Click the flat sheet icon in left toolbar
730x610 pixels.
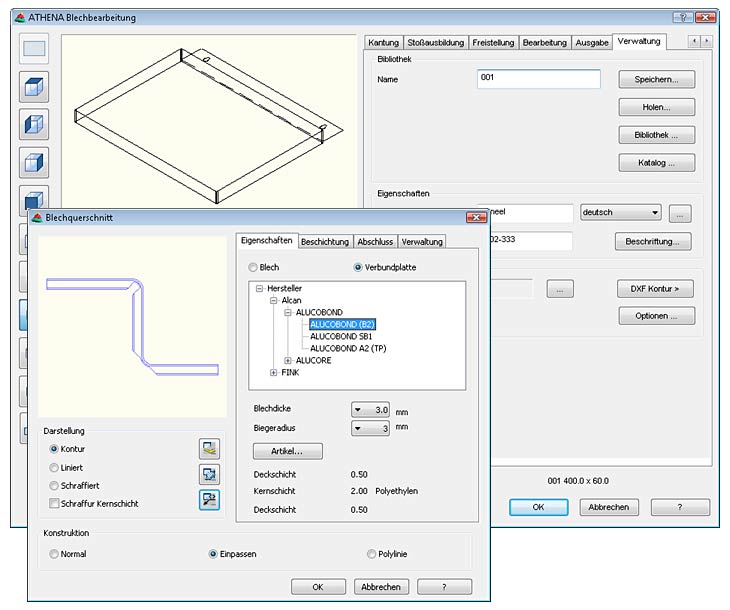coord(35,48)
